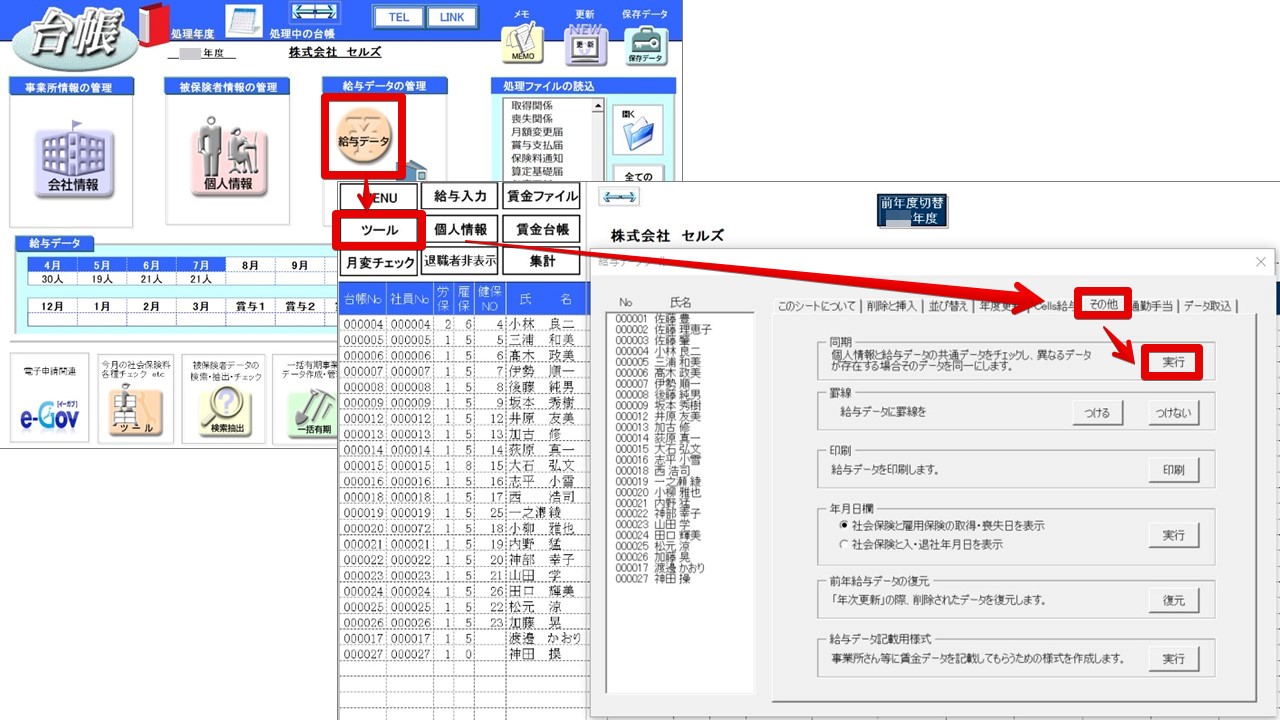Click the 更新 update icon
This screenshot has height=720, width=1280.
tap(585, 45)
